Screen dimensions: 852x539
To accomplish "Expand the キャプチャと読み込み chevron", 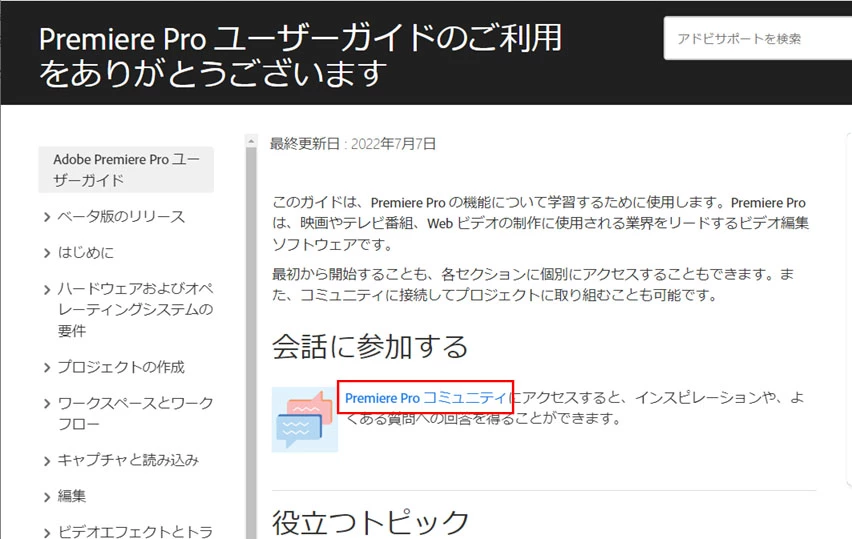I will tap(47, 461).
